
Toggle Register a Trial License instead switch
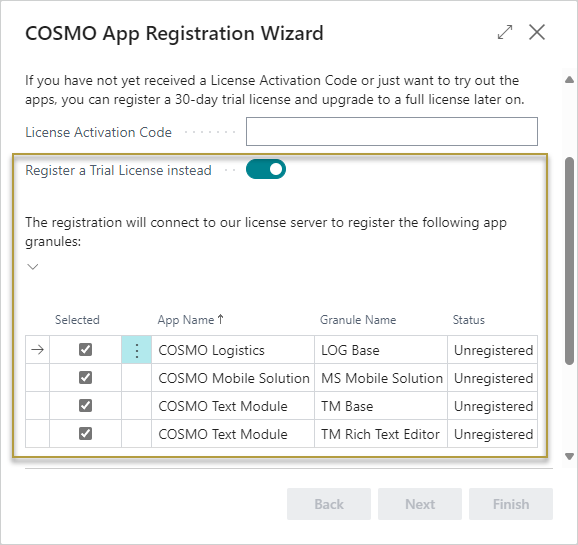click(x=266, y=169)
